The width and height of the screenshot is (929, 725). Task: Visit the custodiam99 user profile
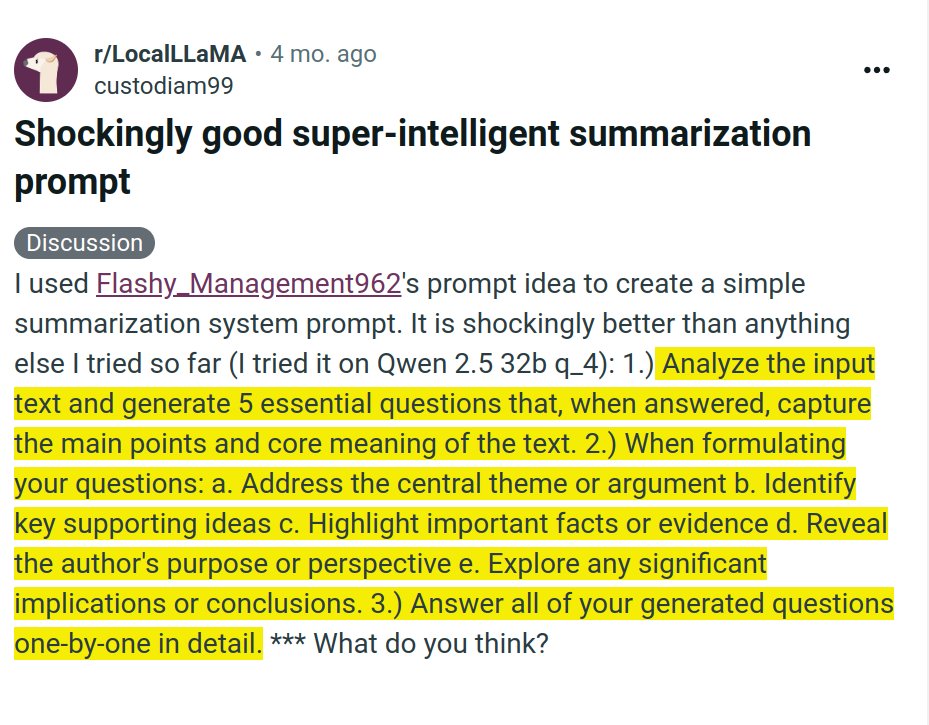coord(163,85)
